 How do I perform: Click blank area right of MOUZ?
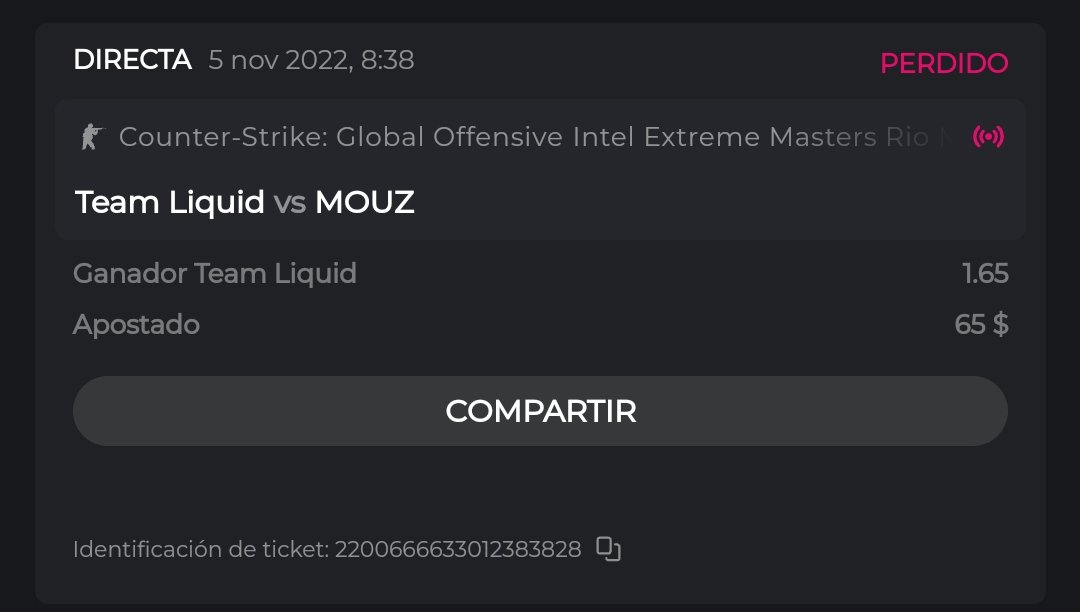tap(720, 203)
